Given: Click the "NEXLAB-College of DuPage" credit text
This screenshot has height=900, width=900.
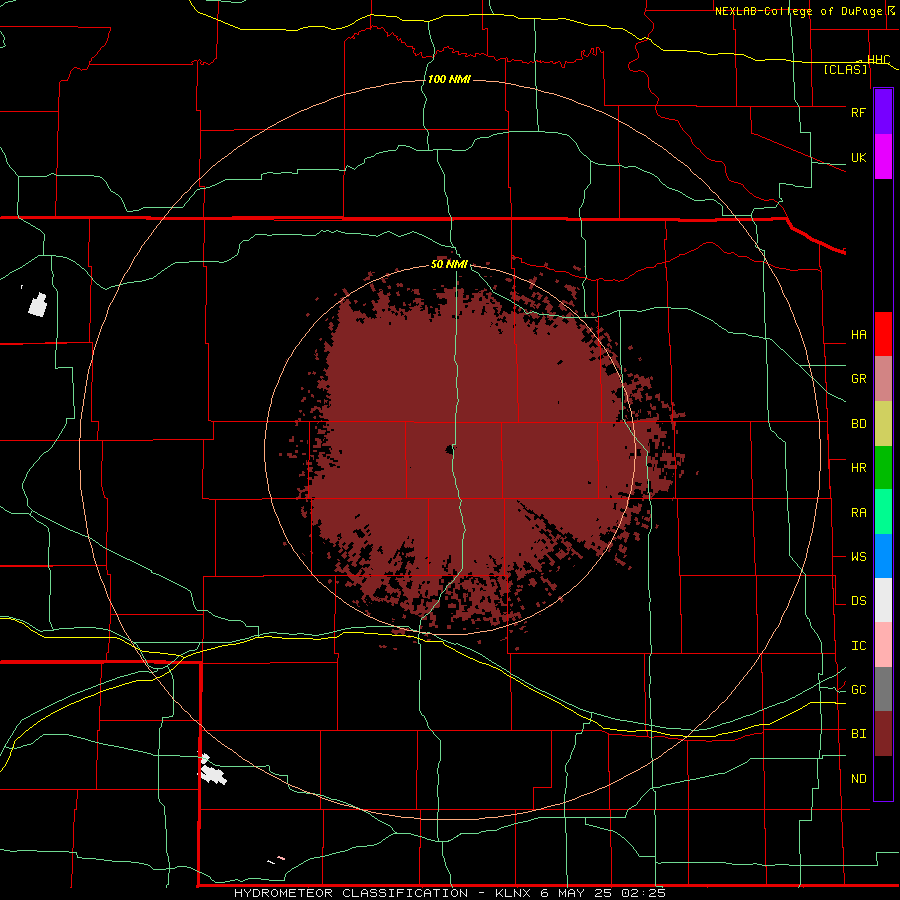Looking at the screenshot, I should pyautogui.click(x=799, y=11).
